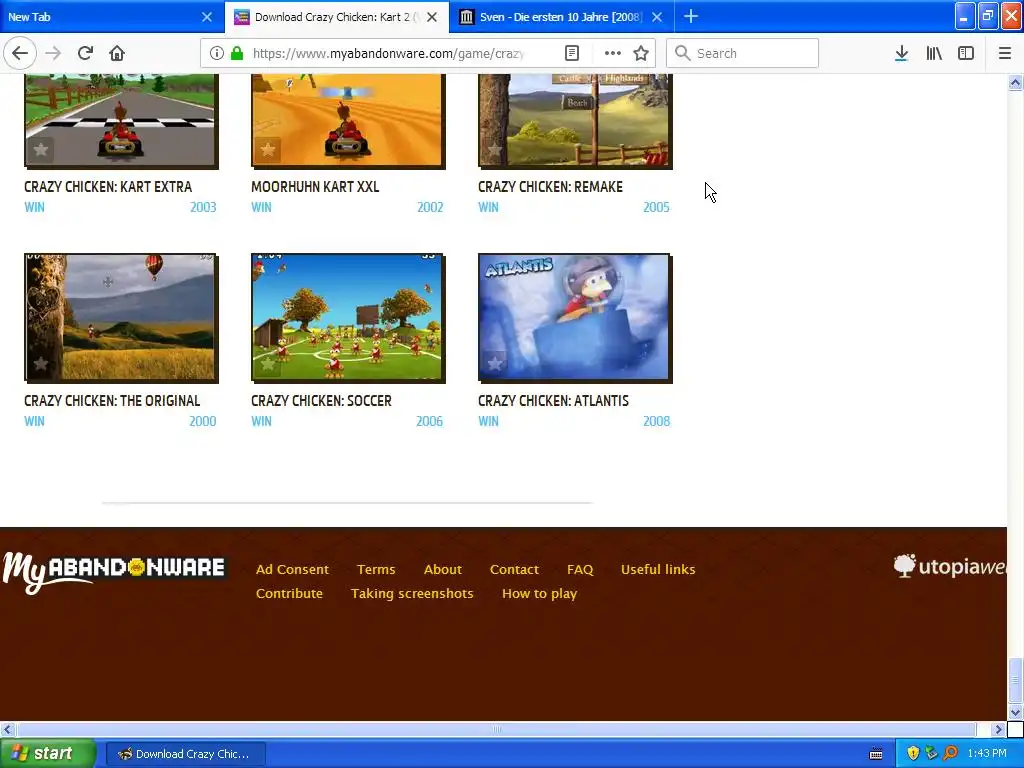Viewport: 1024px width, 768px height.
Task: Favorite star on Crazy Chicken: Atlantis thumbnail
Action: 495,363
